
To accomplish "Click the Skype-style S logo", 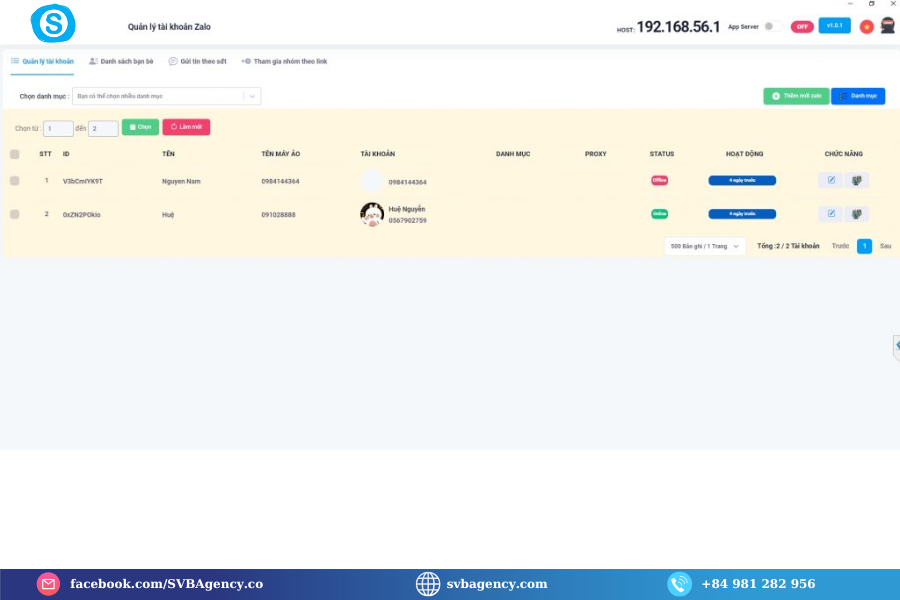I will coord(53,24).
